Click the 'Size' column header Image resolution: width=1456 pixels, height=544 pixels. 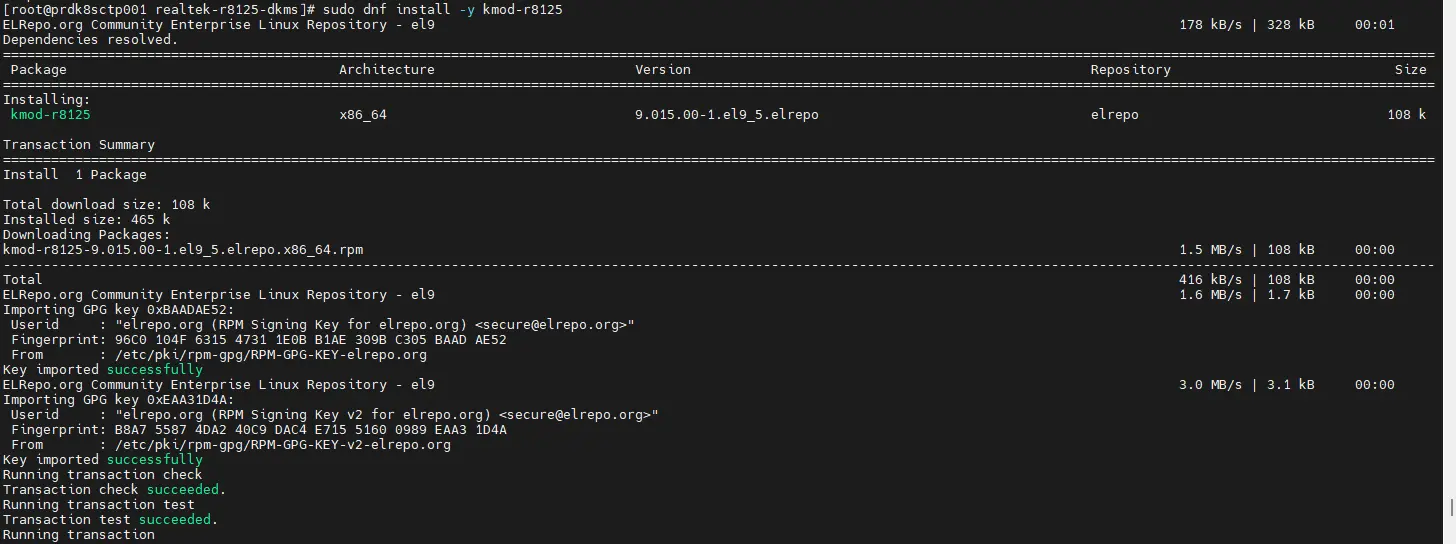[x=1410, y=70]
